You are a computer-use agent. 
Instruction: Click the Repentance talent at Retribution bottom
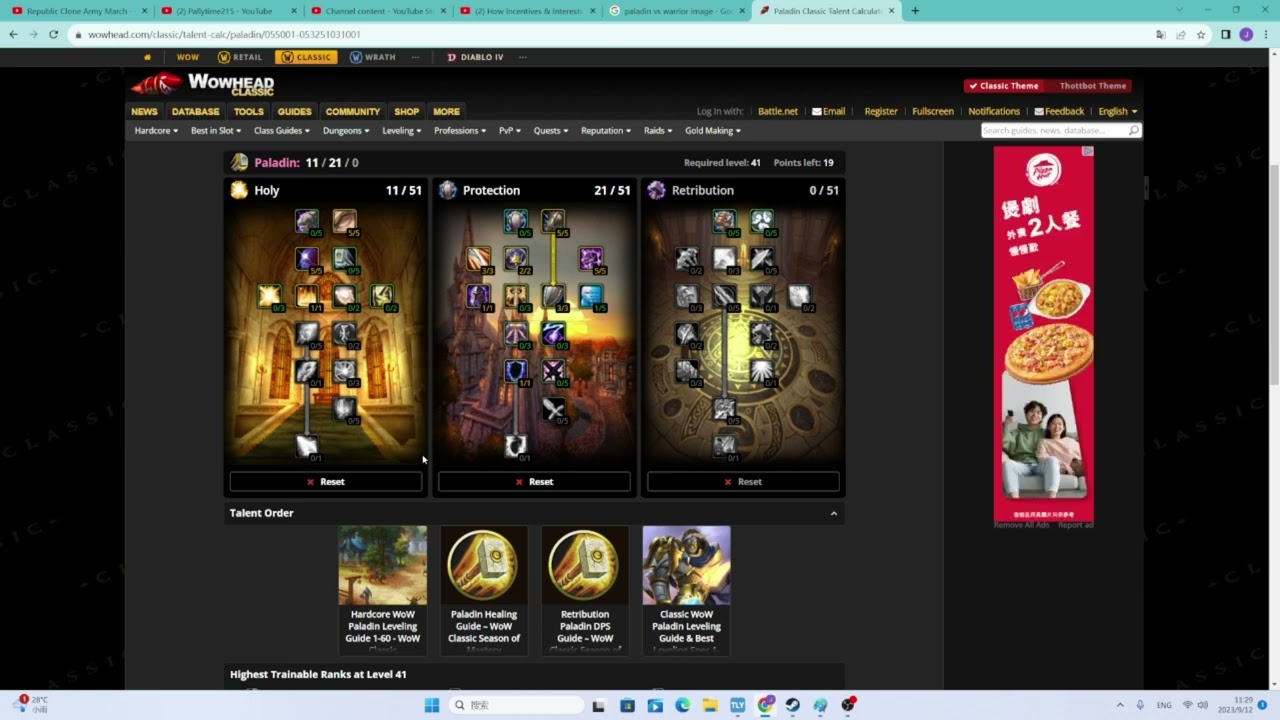[x=724, y=446]
